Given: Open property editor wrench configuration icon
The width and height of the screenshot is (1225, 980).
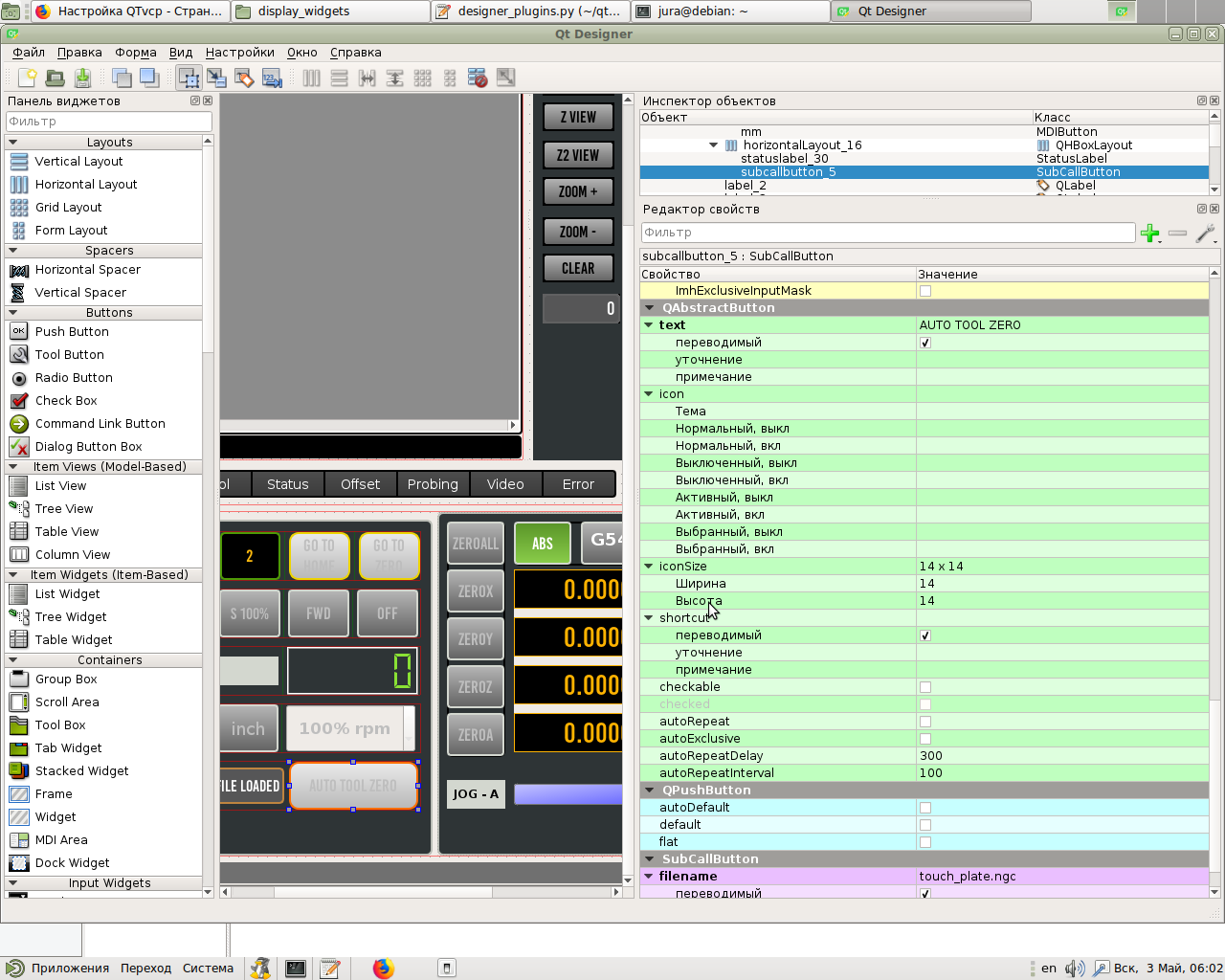Looking at the screenshot, I should [x=1206, y=233].
